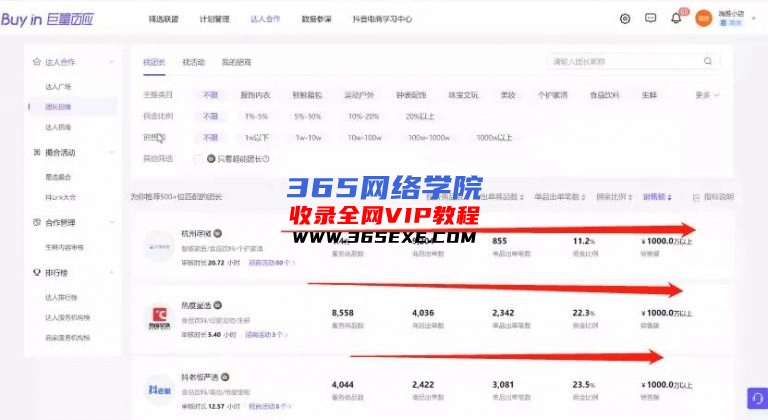This screenshot has height=420, width=768.
Task: Check the notification bell
Action: (676, 18)
